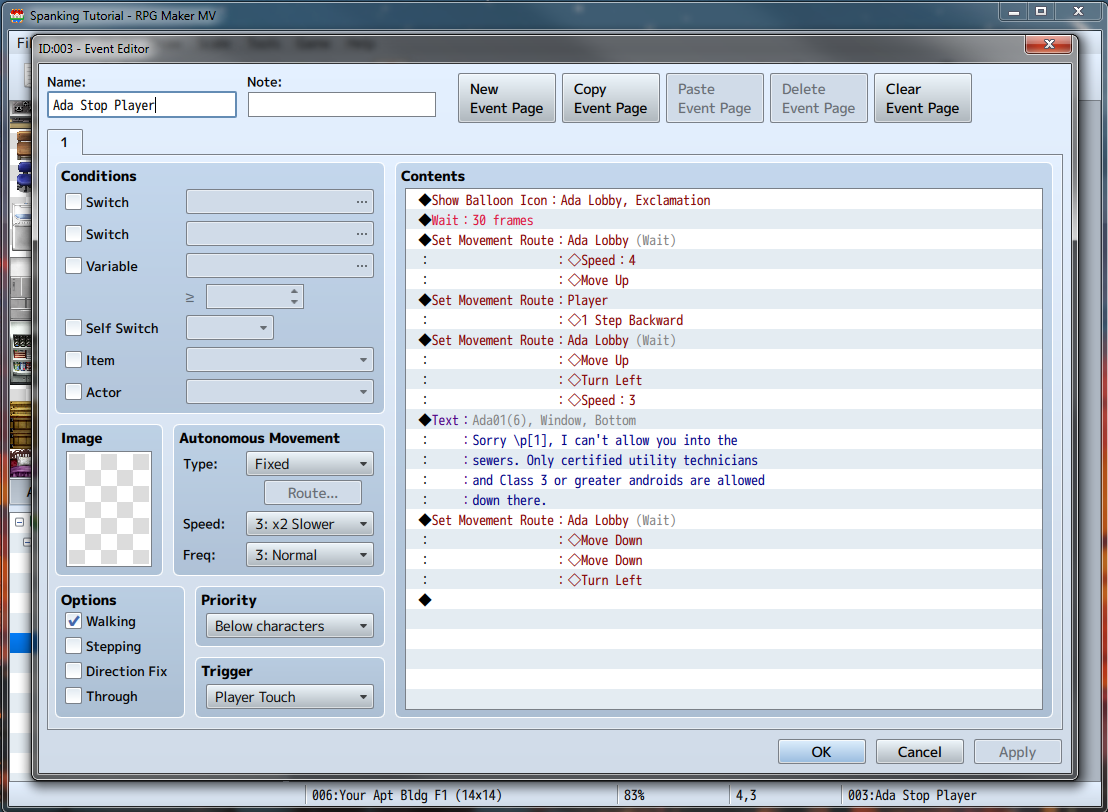Select 'sewers. Only certified utility technicians' line
Image resolution: width=1108 pixels, height=812 pixels.
point(724,460)
